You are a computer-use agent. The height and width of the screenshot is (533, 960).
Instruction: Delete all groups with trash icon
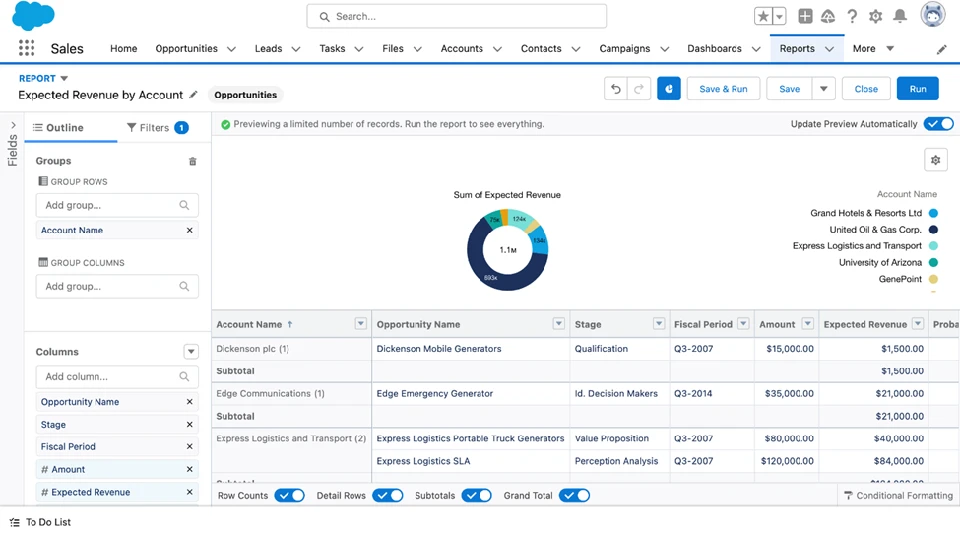(x=192, y=162)
